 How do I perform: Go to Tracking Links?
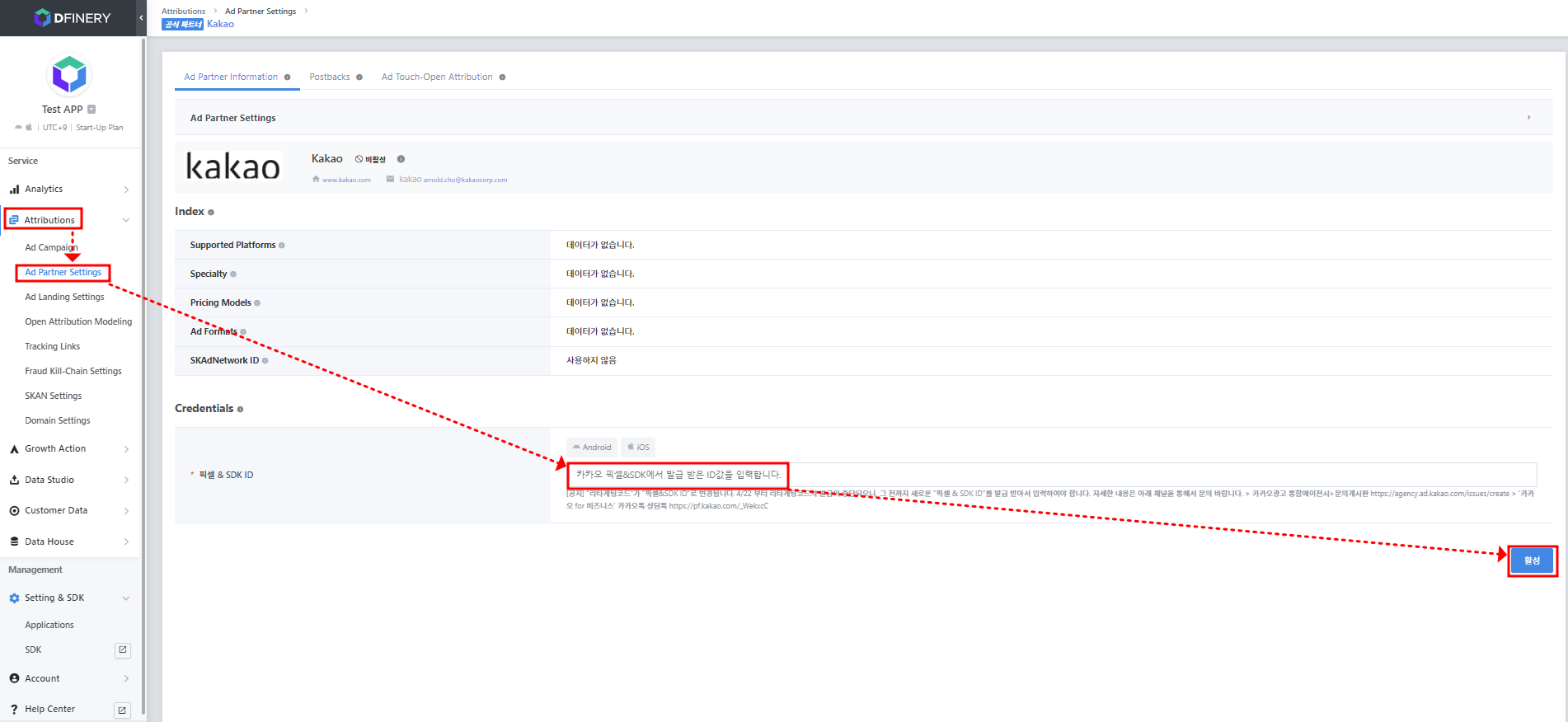click(53, 346)
